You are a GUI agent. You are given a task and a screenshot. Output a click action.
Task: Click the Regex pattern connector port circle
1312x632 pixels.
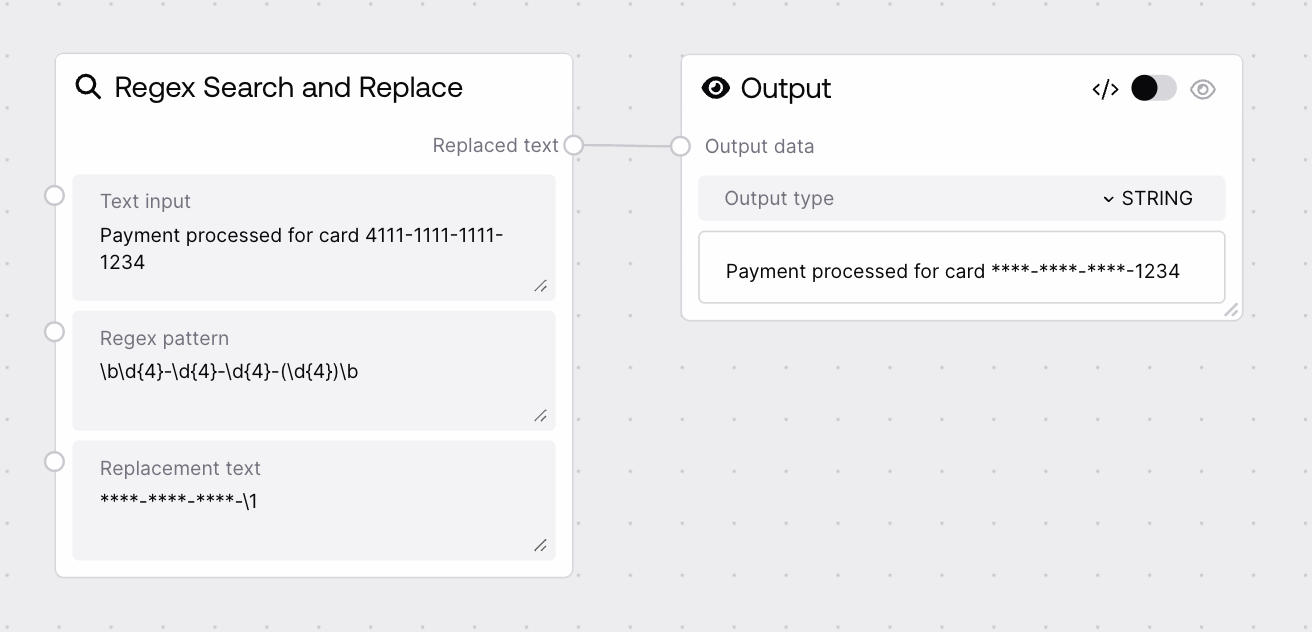(55, 331)
